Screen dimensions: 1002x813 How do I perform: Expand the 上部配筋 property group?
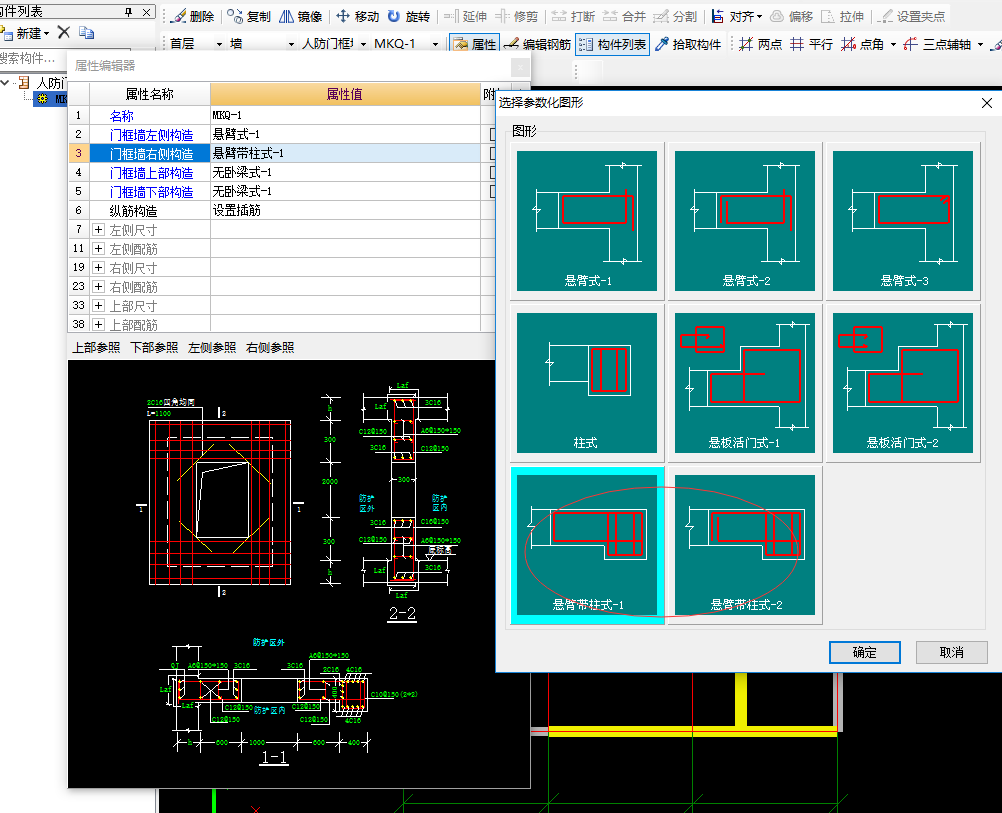98,325
